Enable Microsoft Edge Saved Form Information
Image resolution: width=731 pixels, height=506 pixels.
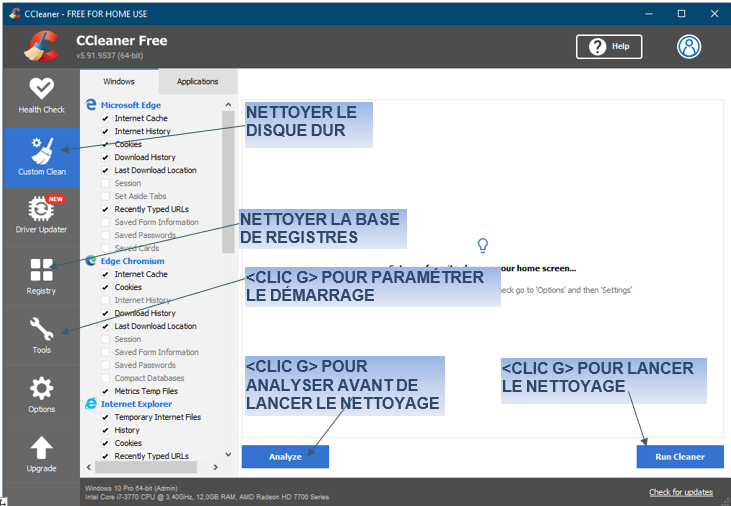pyautogui.click(x=105, y=222)
